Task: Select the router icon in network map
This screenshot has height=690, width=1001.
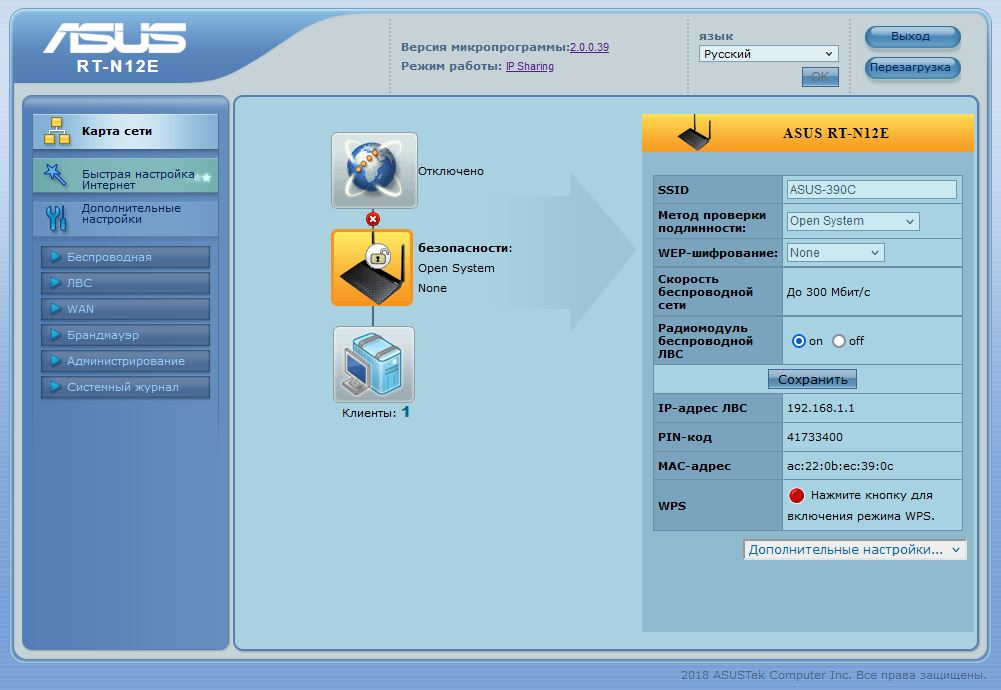Action: coord(372,267)
